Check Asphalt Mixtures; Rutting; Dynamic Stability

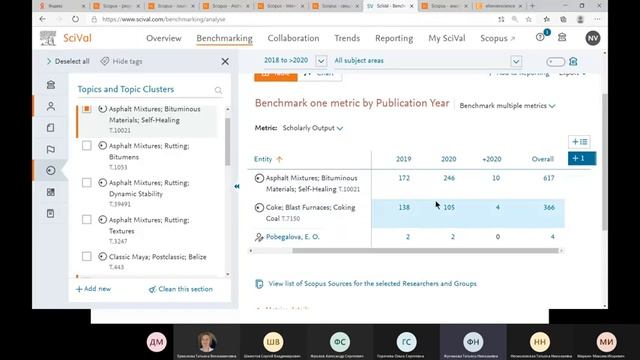click(x=87, y=182)
